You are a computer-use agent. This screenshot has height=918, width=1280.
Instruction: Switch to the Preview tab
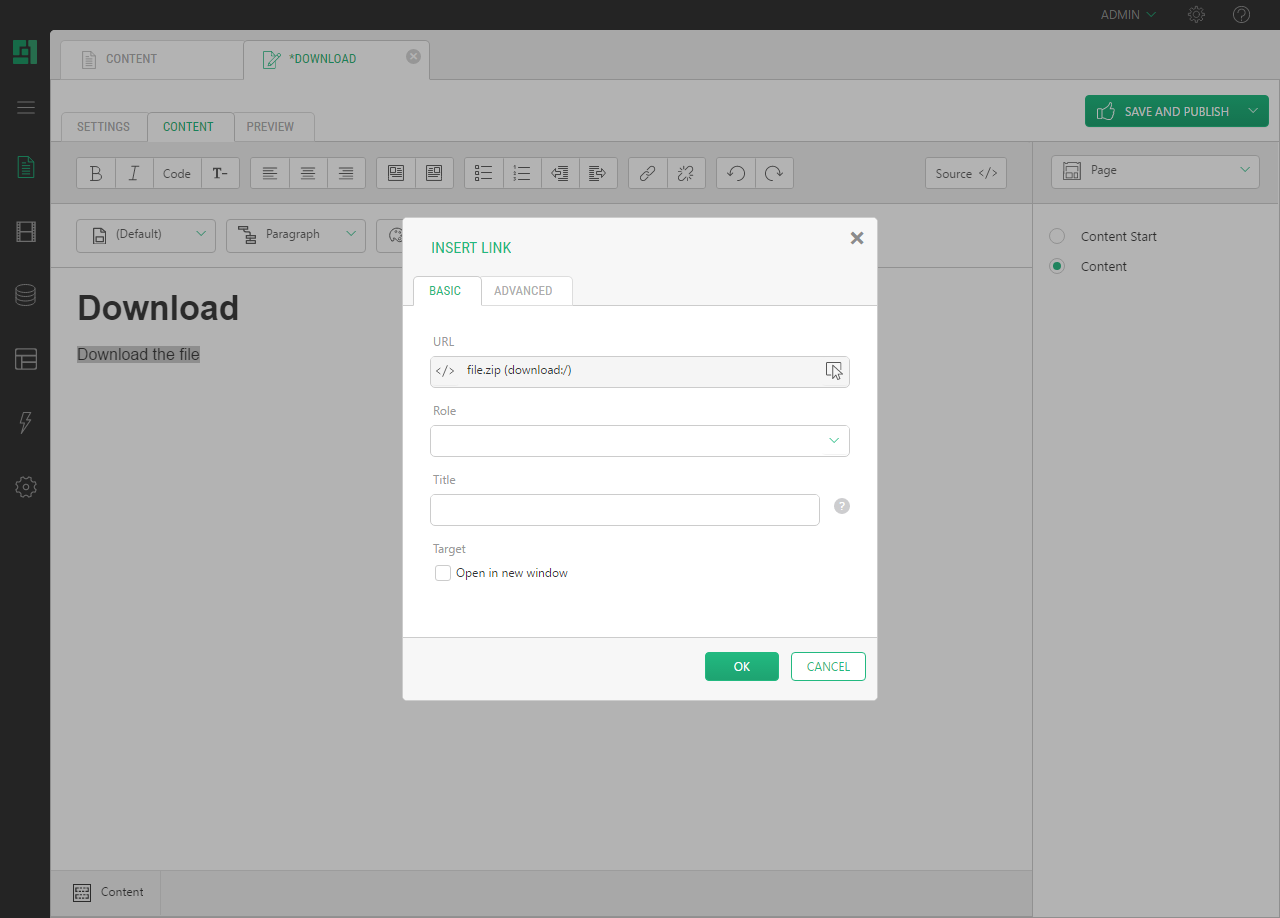[x=270, y=127]
